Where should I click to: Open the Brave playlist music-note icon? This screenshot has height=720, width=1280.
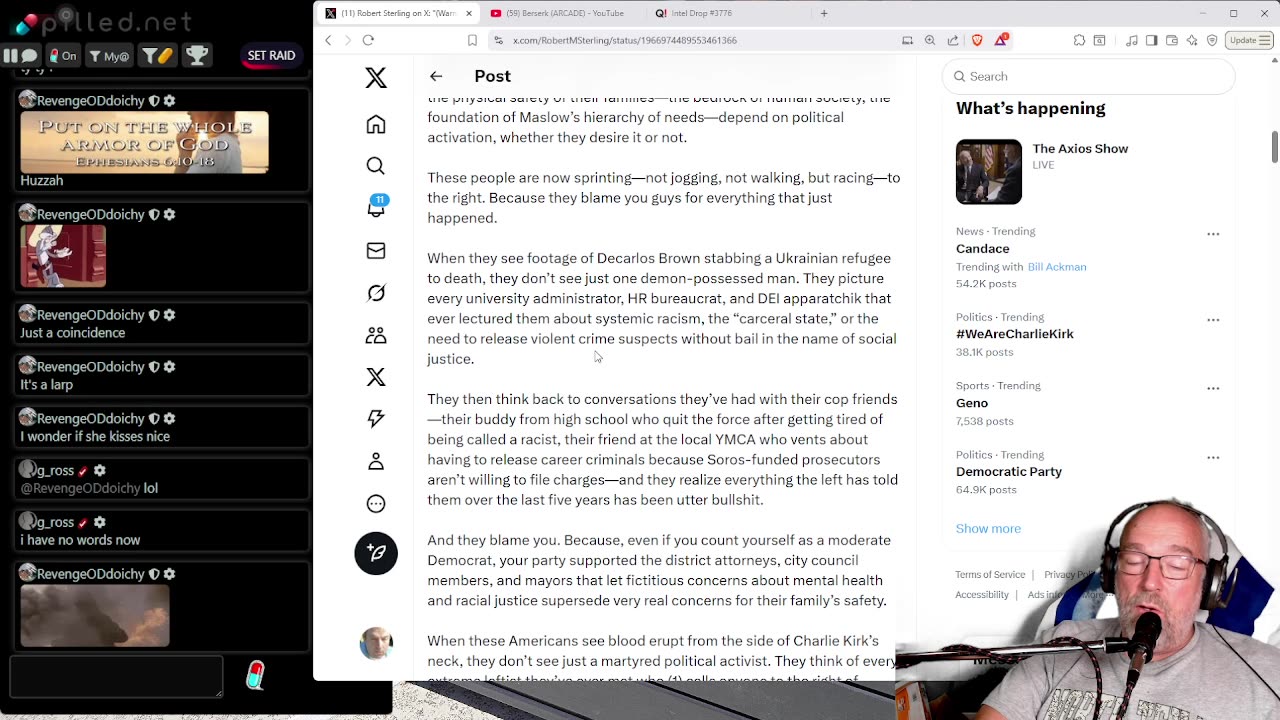[1131, 40]
